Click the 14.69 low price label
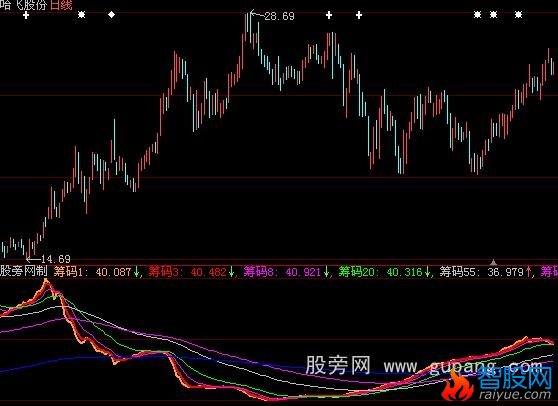558x406 pixels. point(56,259)
